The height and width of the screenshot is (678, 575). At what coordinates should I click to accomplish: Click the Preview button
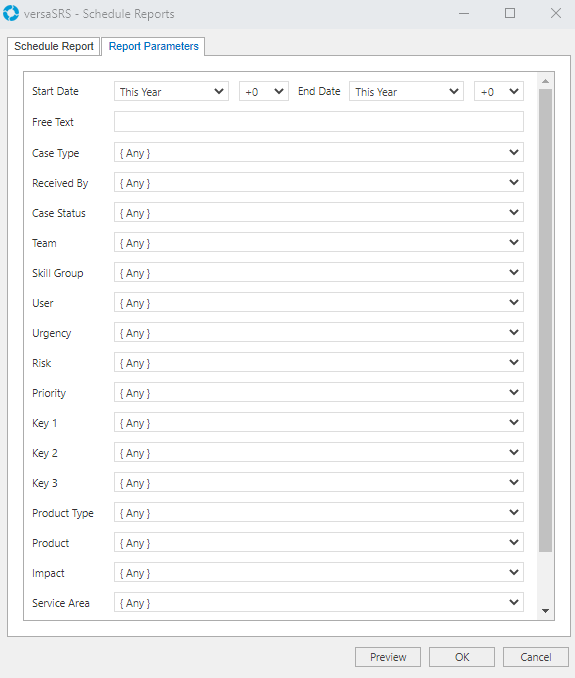coord(388,657)
